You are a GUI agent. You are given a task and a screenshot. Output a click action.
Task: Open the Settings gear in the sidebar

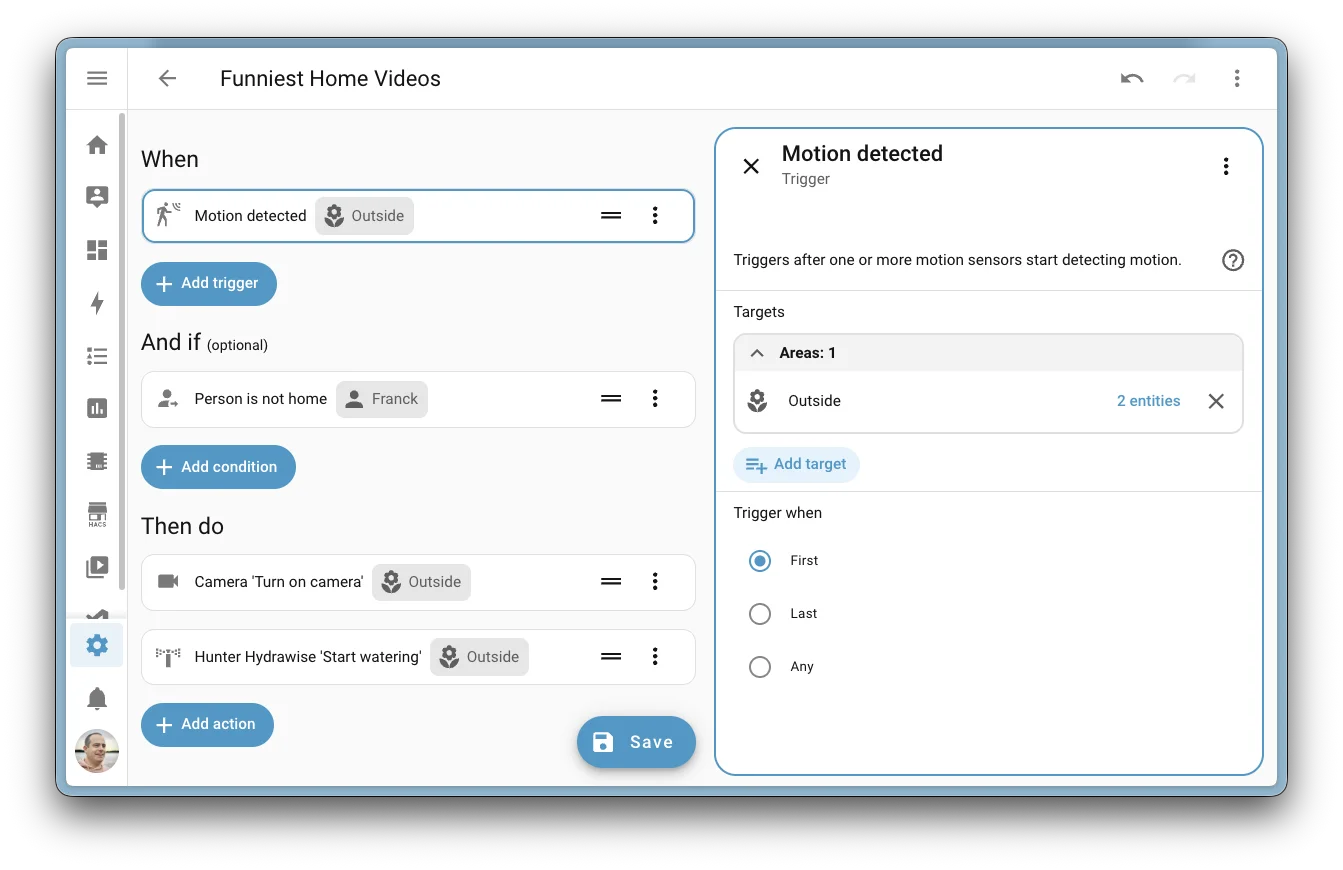click(96, 645)
